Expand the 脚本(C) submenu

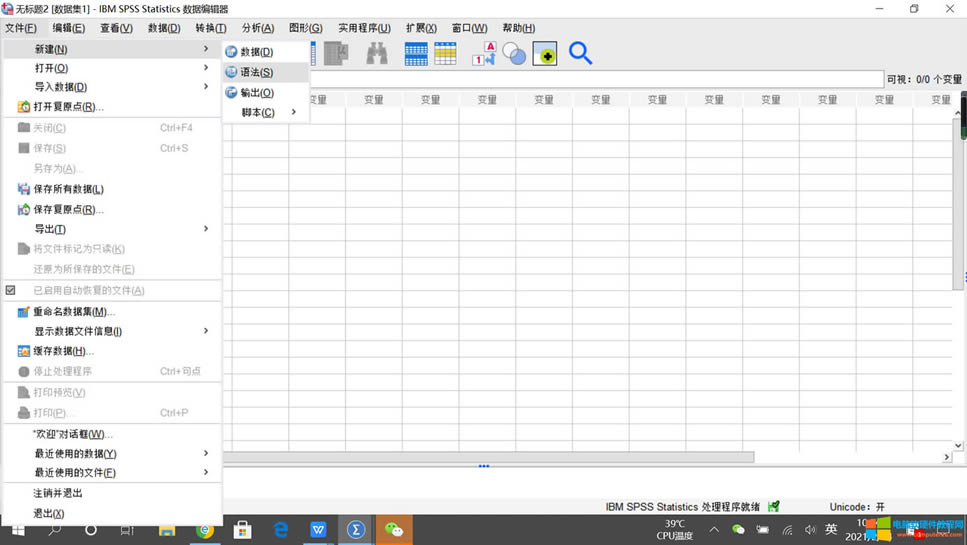(x=265, y=112)
